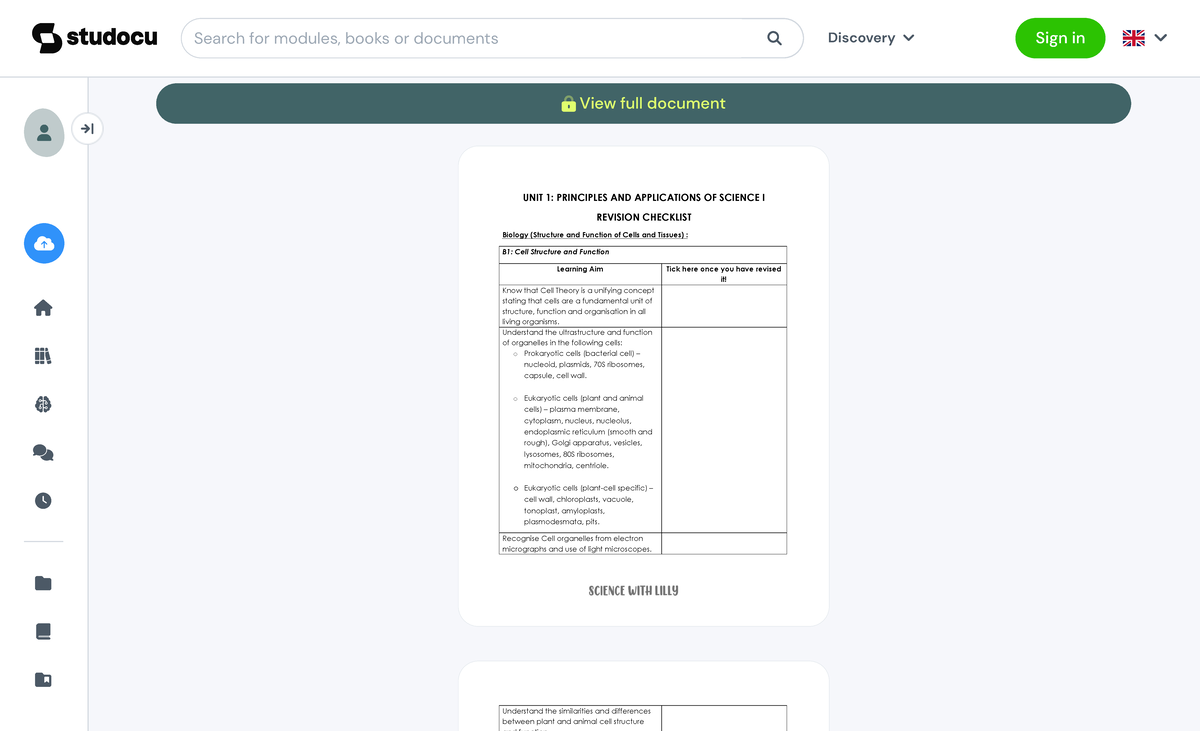Select the bookmark icon at sidebar bottom
This screenshot has height=731, width=1200.
point(43,679)
